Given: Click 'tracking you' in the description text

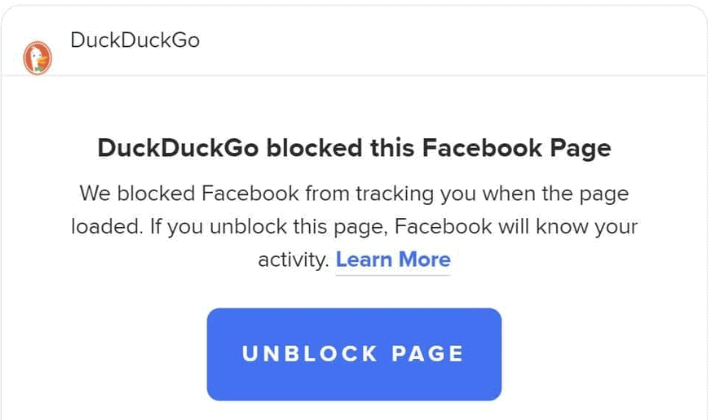Looking at the screenshot, I should (x=416, y=194).
